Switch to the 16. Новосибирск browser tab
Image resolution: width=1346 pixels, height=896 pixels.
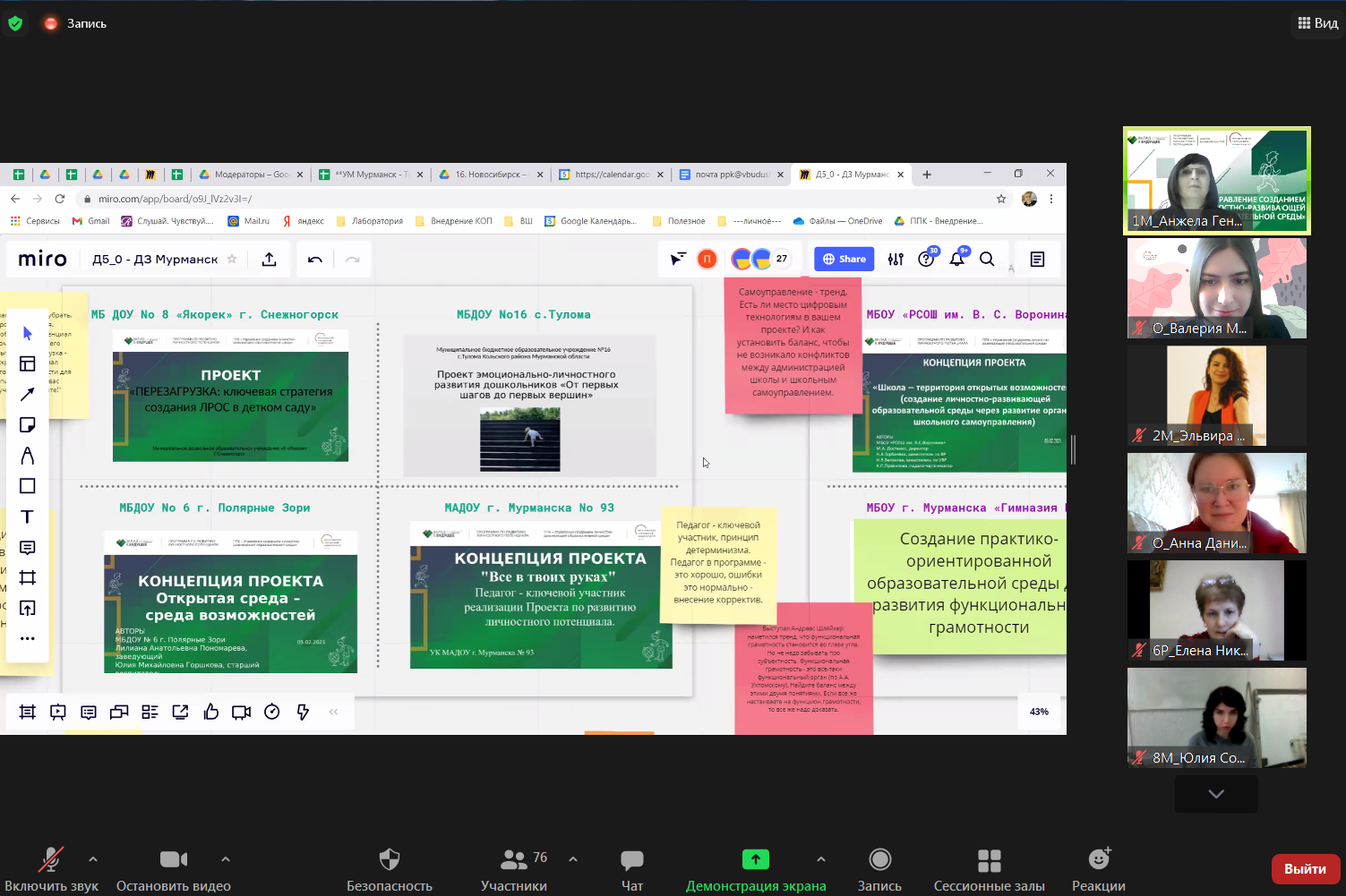pos(489,175)
